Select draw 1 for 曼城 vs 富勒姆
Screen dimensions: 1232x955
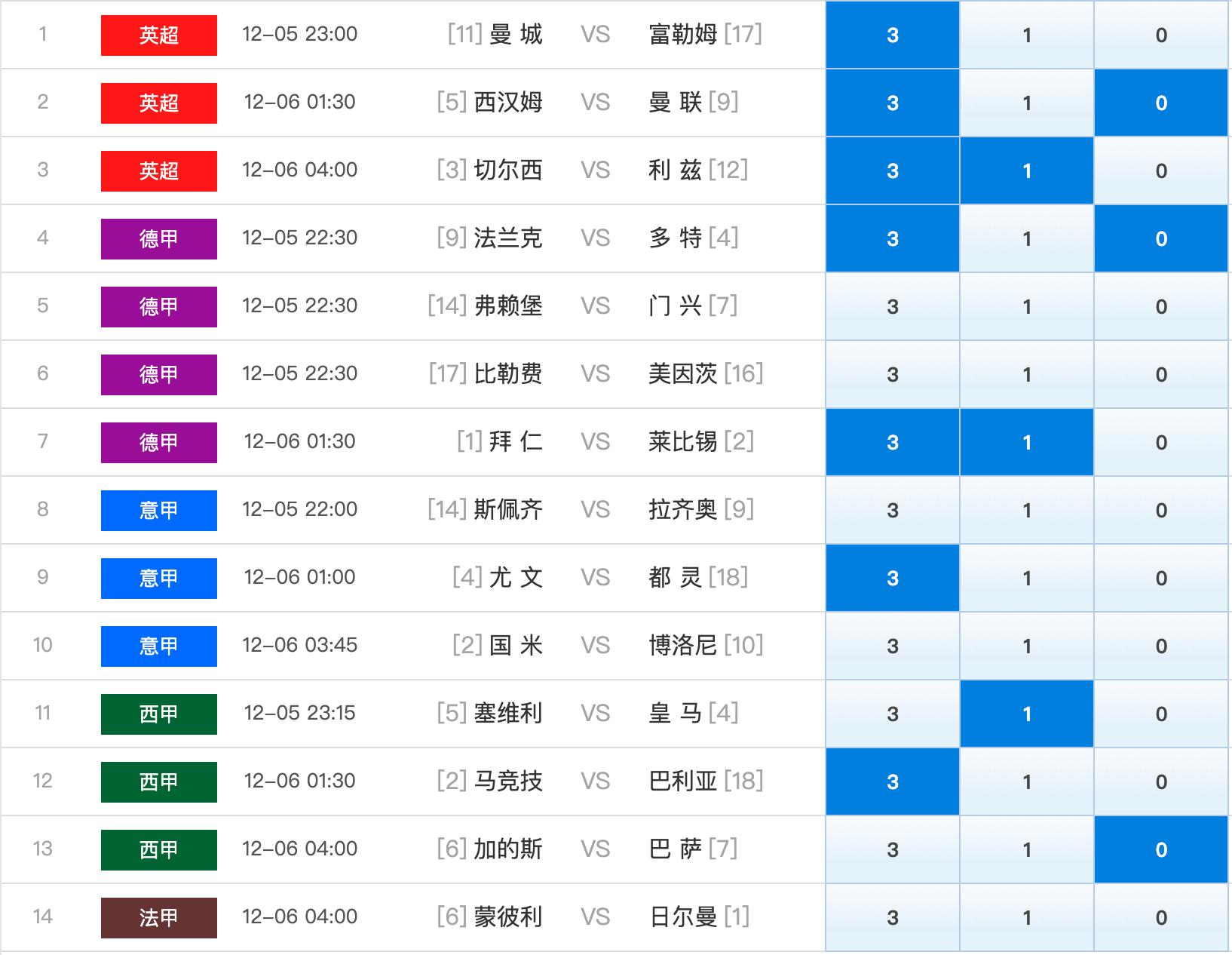(x=1027, y=35)
